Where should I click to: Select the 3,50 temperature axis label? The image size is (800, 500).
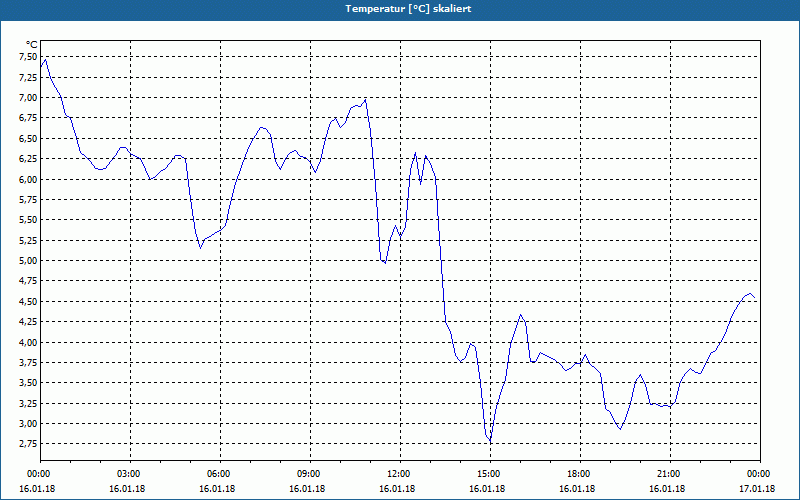point(28,383)
